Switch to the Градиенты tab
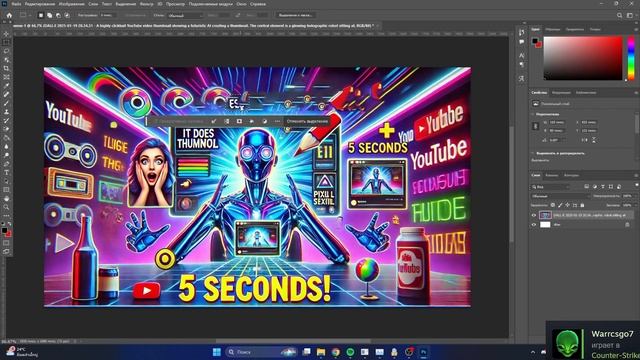The image size is (640, 360). click(575, 29)
